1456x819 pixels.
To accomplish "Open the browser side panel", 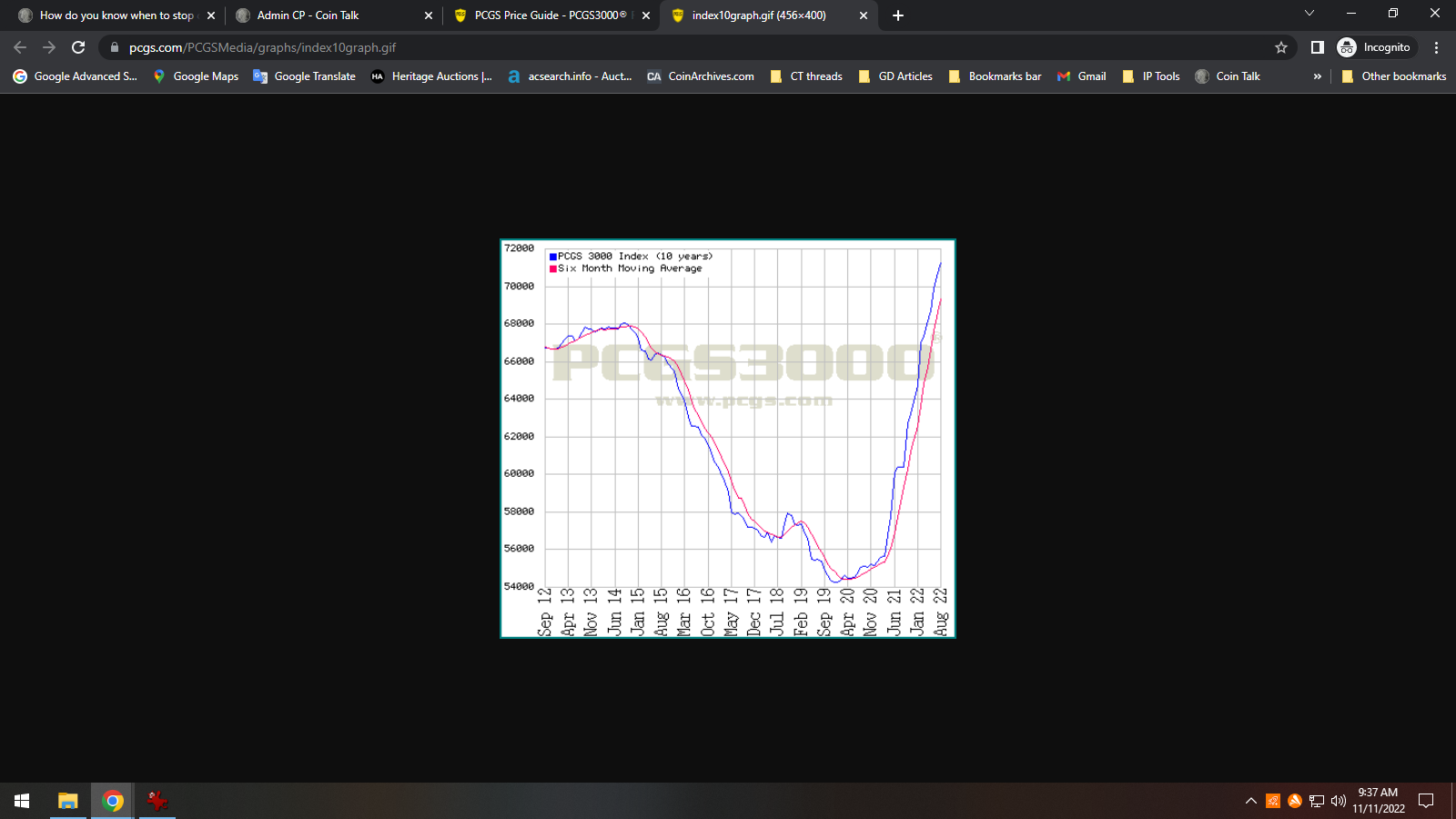I will point(1317,47).
